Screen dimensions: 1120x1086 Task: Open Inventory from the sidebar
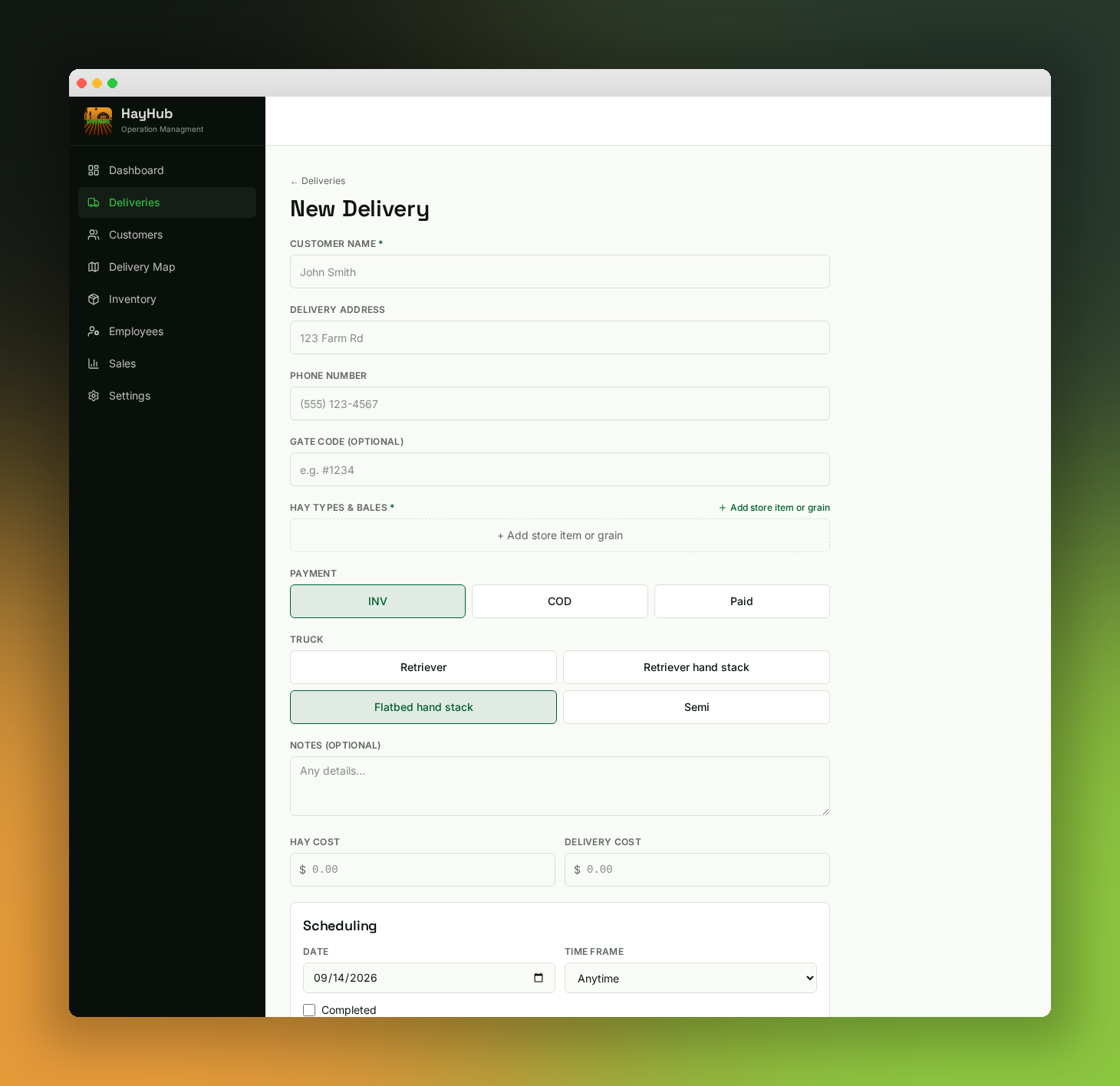(167, 299)
